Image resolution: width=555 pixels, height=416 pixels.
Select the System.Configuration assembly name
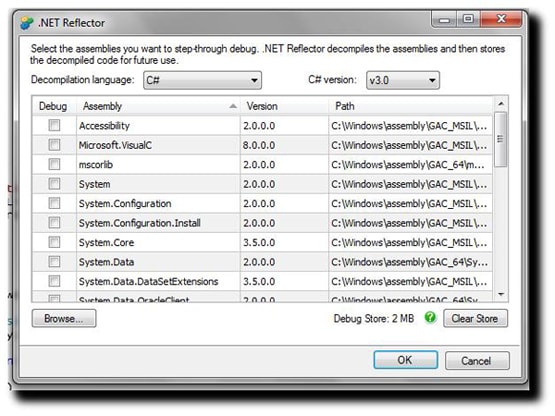click(125, 204)
